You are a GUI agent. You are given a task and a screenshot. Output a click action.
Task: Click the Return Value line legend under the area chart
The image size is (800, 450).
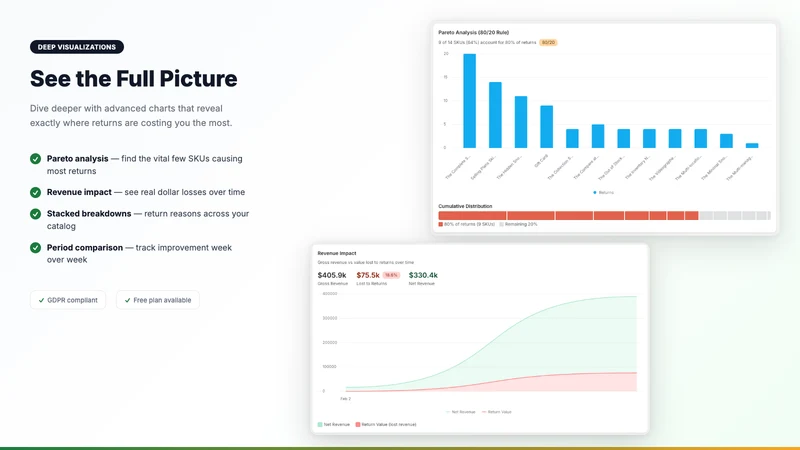pos(496,412)
